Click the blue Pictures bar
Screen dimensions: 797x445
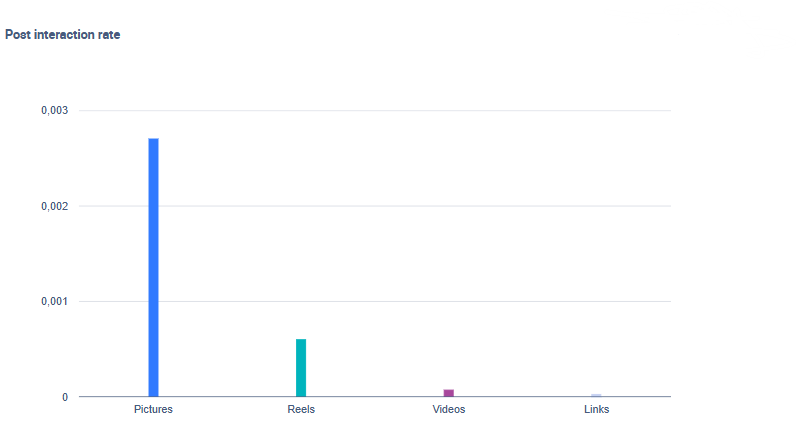[x=153, y=267]
